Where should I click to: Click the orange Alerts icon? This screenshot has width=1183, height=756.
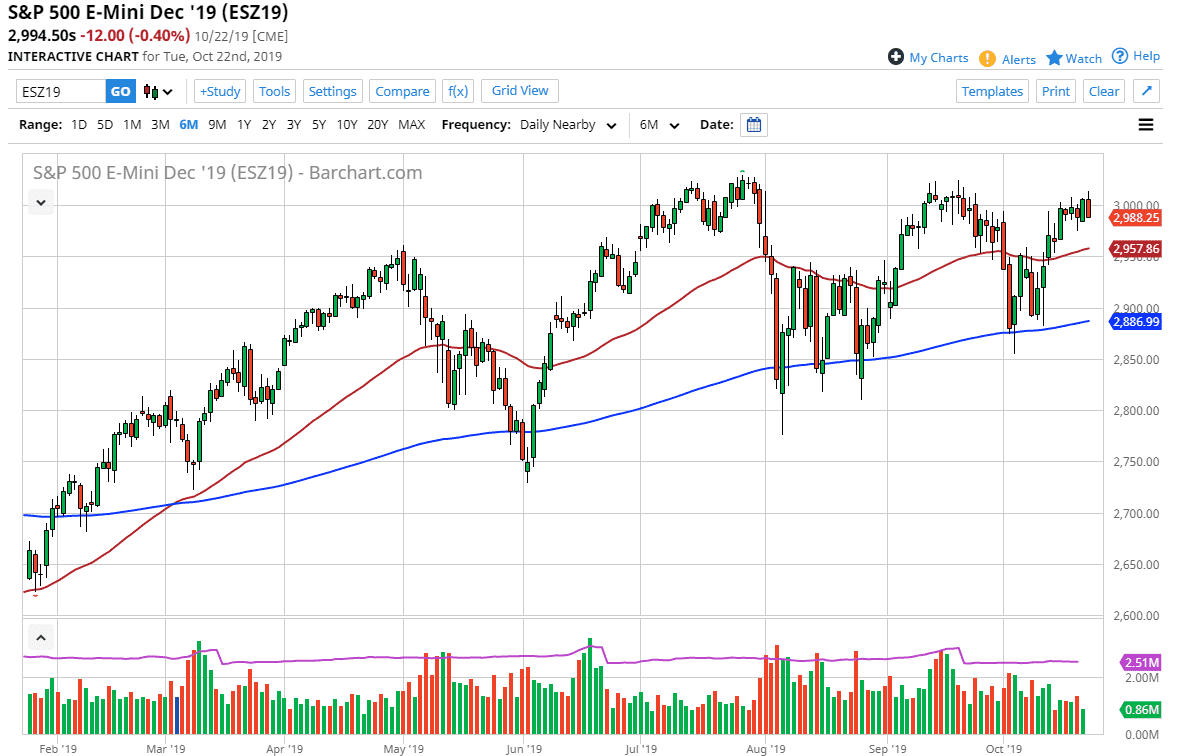pyautogui.click(x=989, y=58)
